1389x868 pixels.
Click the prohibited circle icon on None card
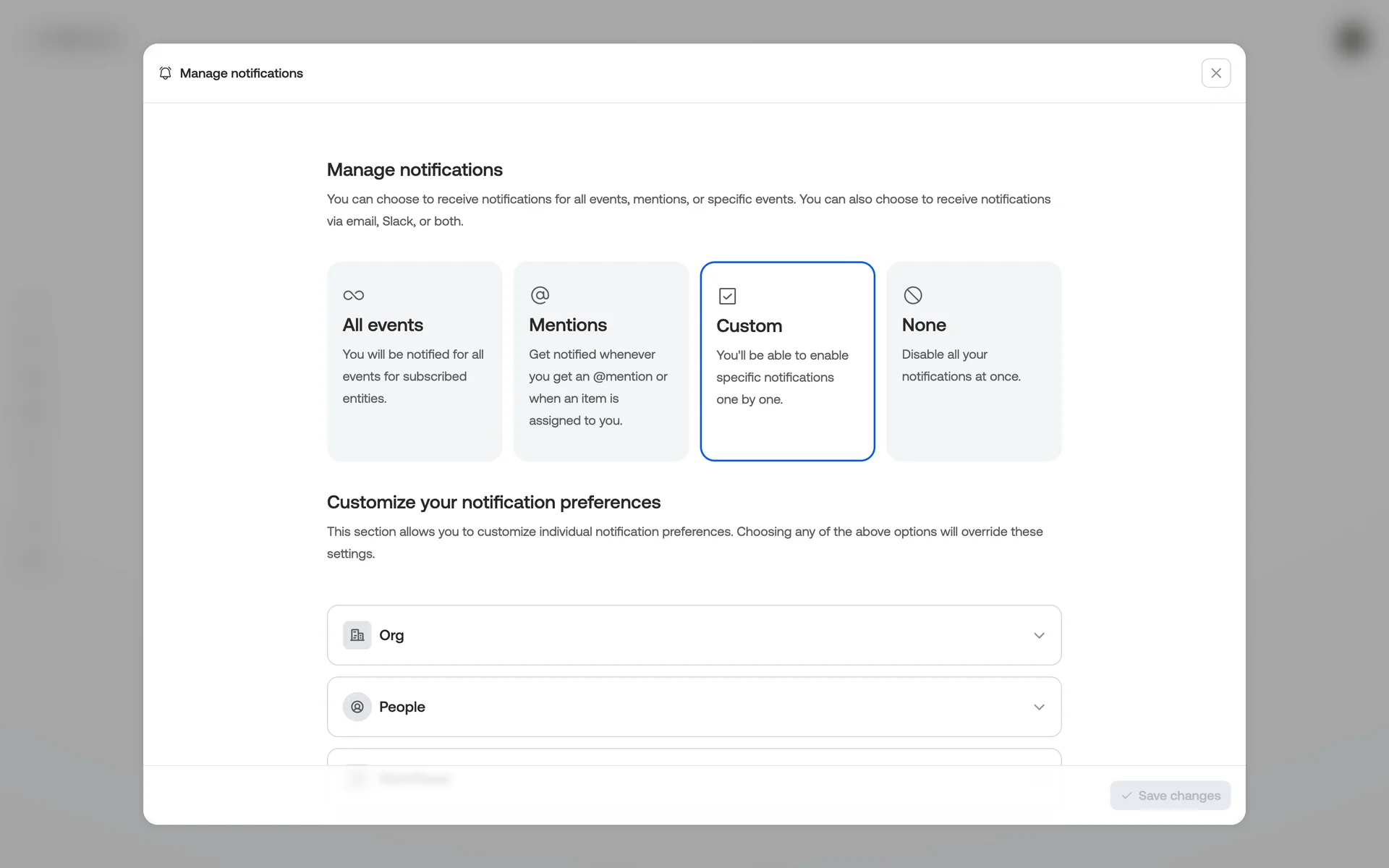(913, 295)
